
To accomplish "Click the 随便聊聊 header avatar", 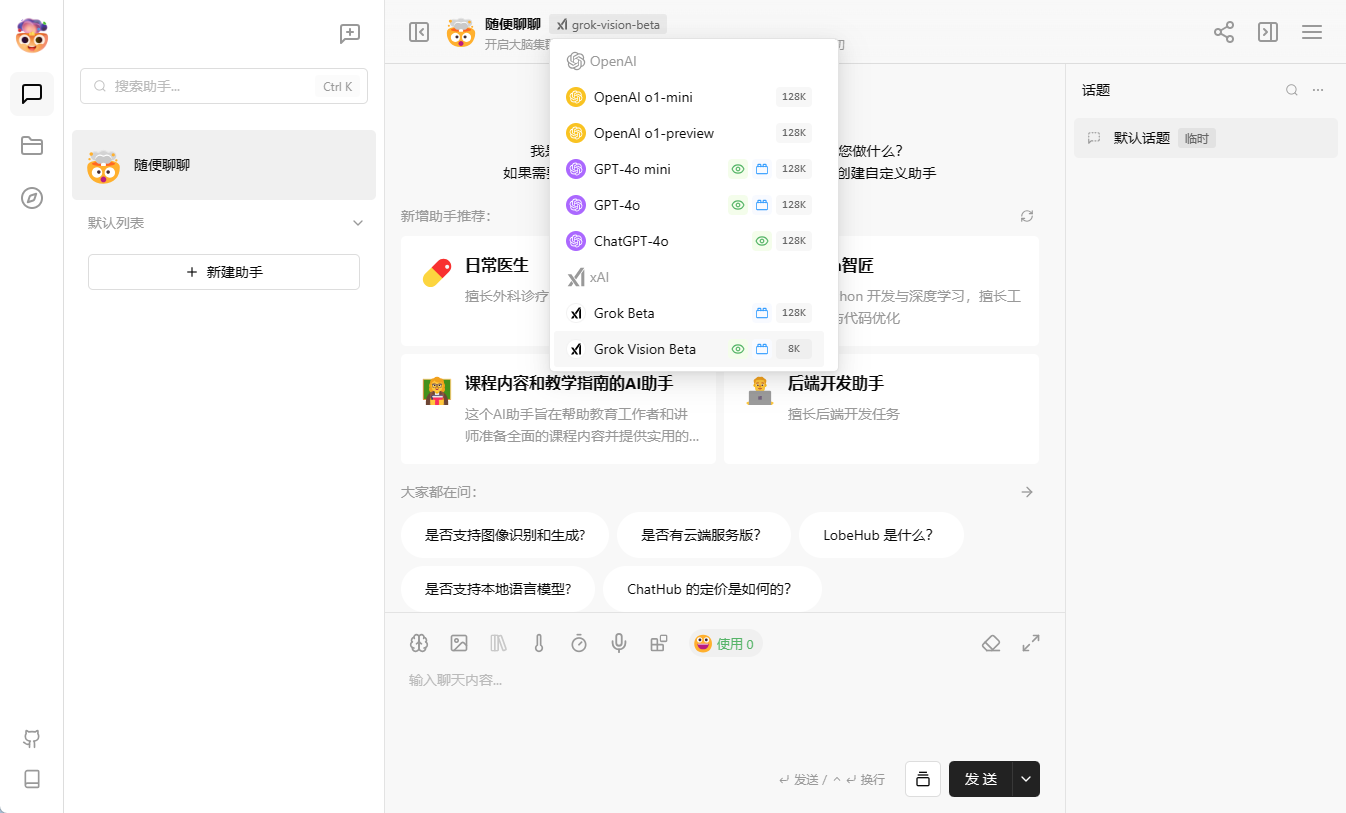I will [x=461, y=33].
